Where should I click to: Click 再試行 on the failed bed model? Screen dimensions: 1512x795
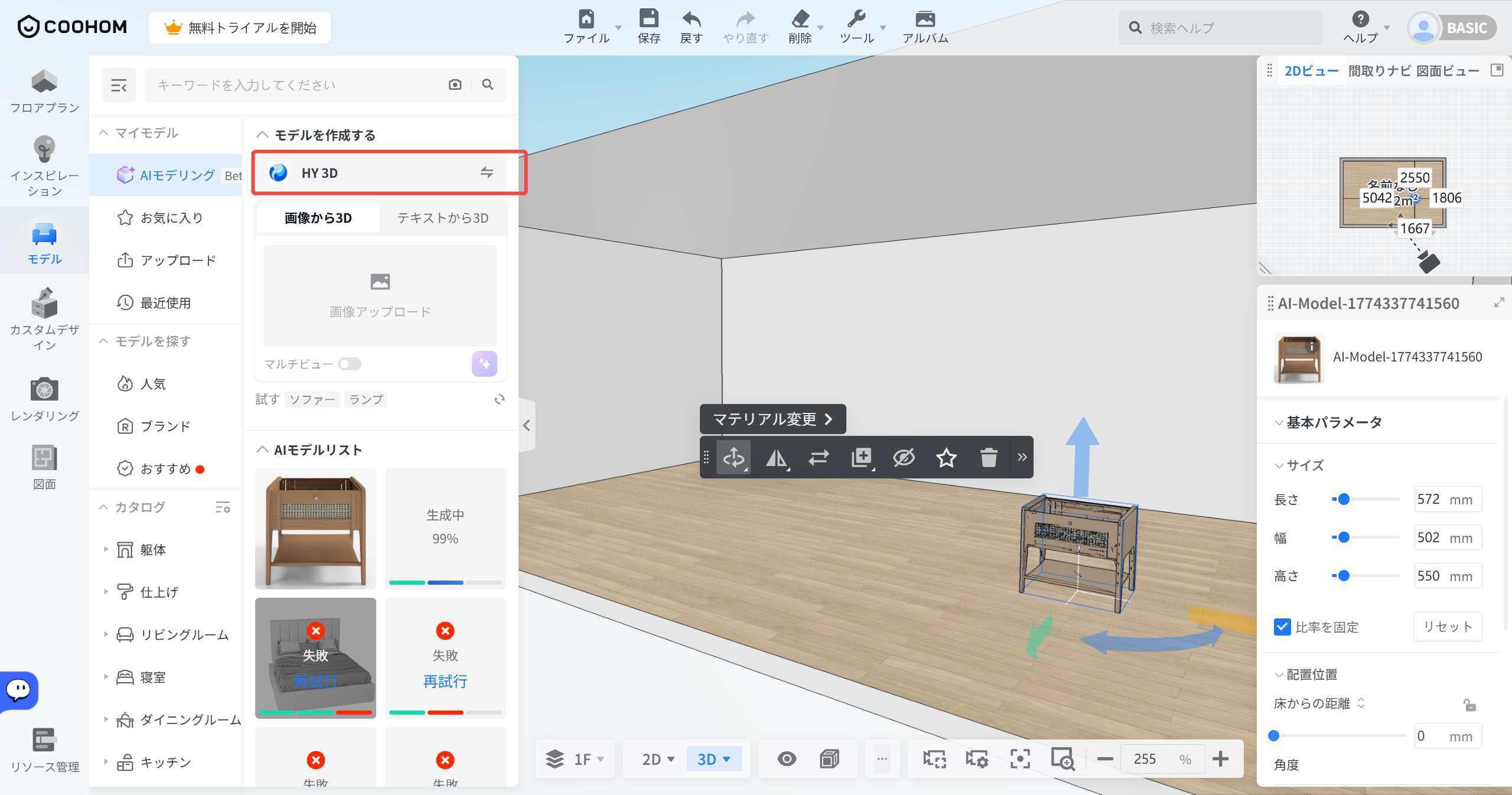point(315,682)
